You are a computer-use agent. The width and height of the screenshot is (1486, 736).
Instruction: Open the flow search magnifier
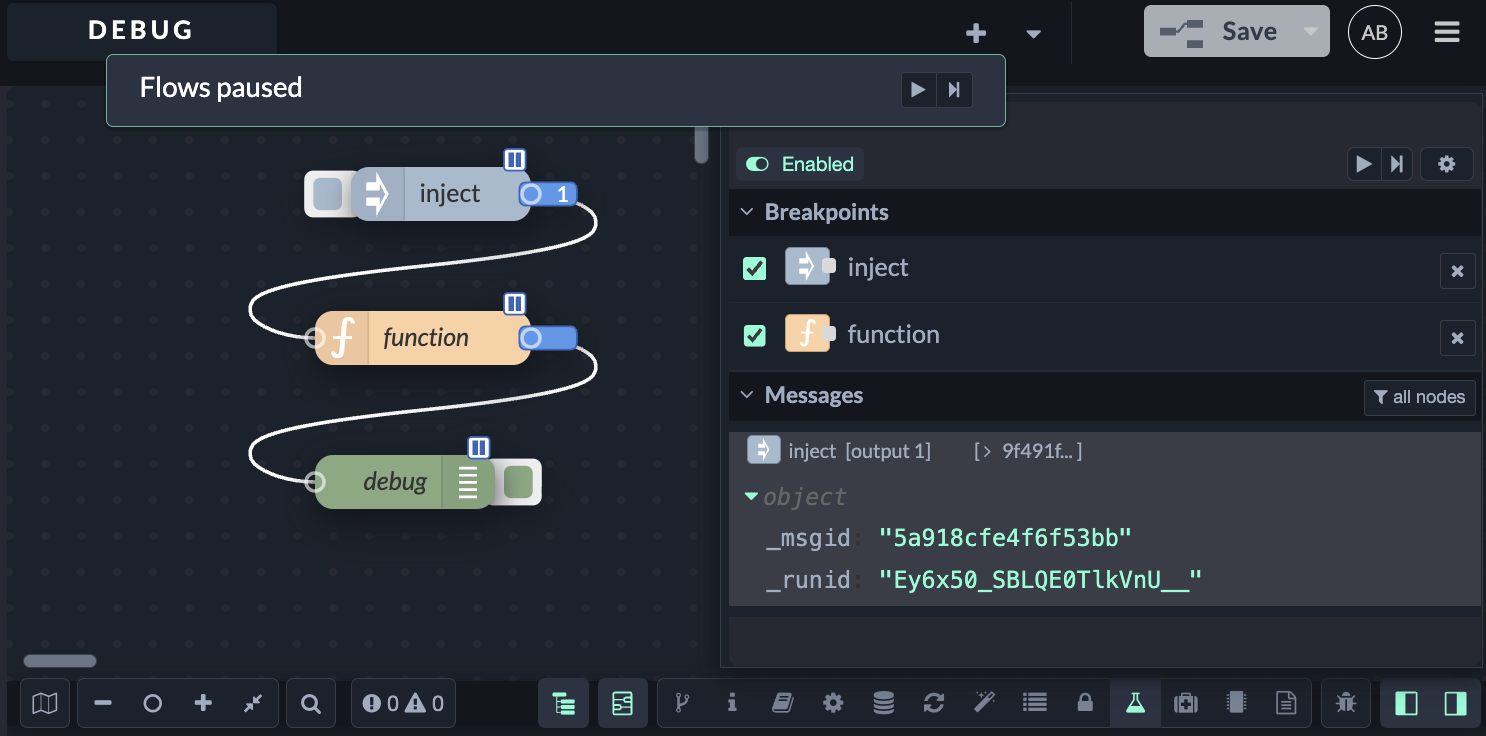click(x=311, y=704)
